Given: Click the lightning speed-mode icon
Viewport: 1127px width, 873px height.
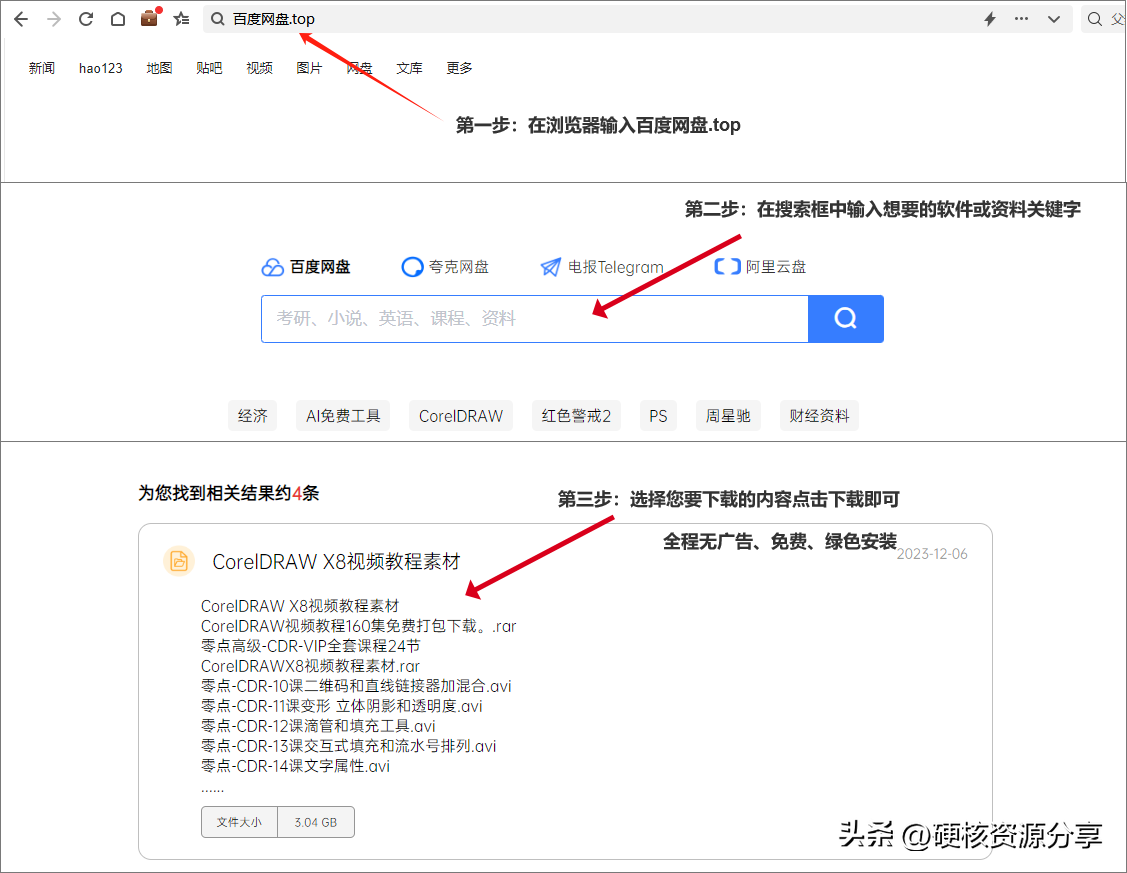Looking at the screenshot, I should coord(990,19).
